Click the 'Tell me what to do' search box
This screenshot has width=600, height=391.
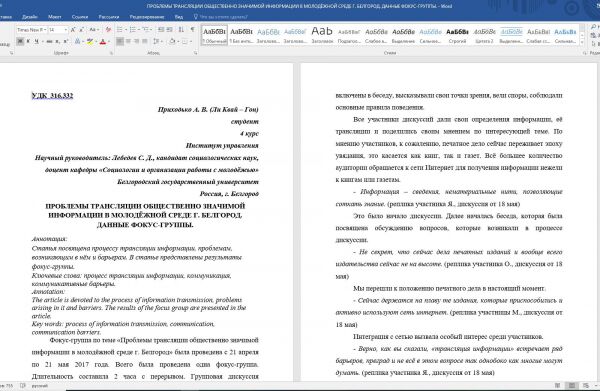coord(221,17)
